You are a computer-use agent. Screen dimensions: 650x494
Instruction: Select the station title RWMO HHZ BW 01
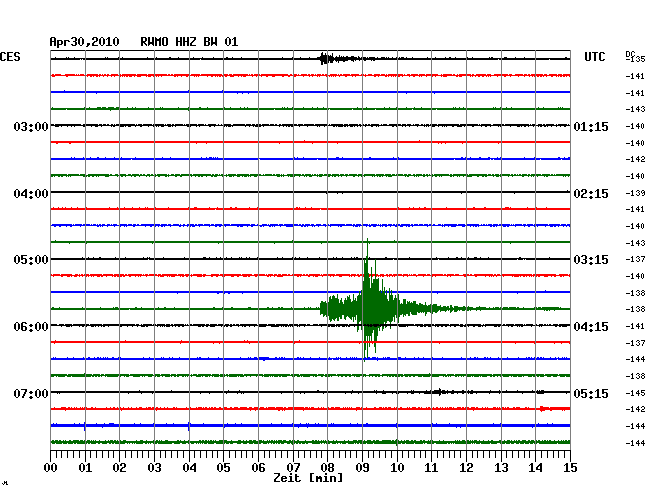click(189, 42)
